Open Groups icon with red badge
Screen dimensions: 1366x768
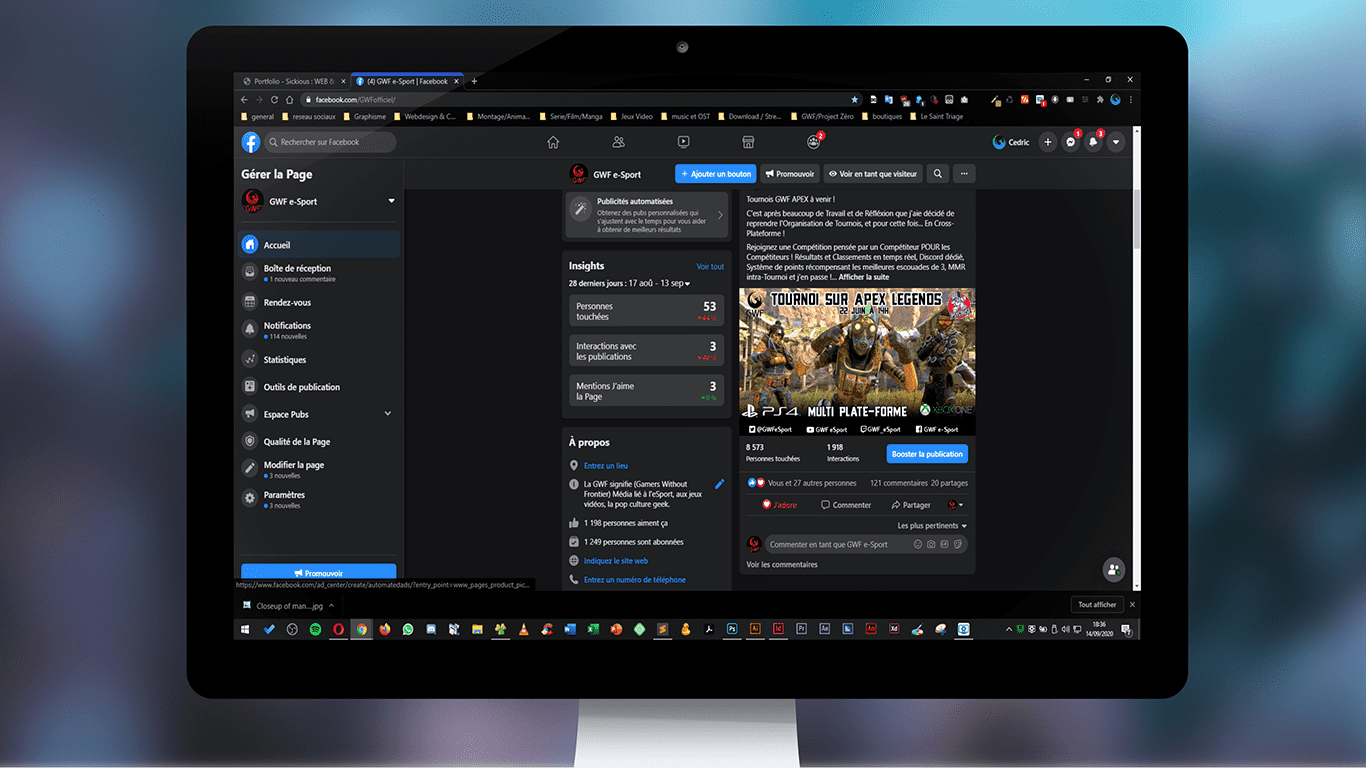[x=813, y=142]
